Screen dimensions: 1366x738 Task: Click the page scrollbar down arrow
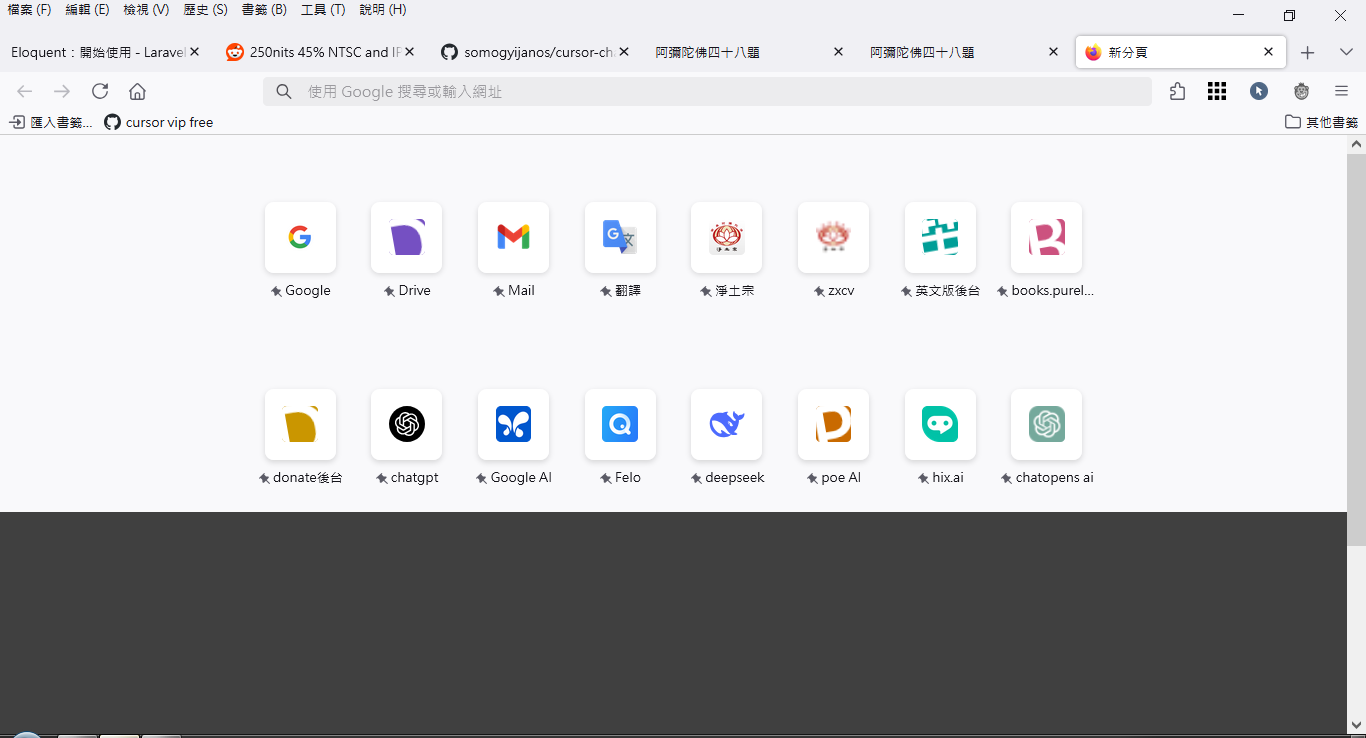pos(1357,725)
